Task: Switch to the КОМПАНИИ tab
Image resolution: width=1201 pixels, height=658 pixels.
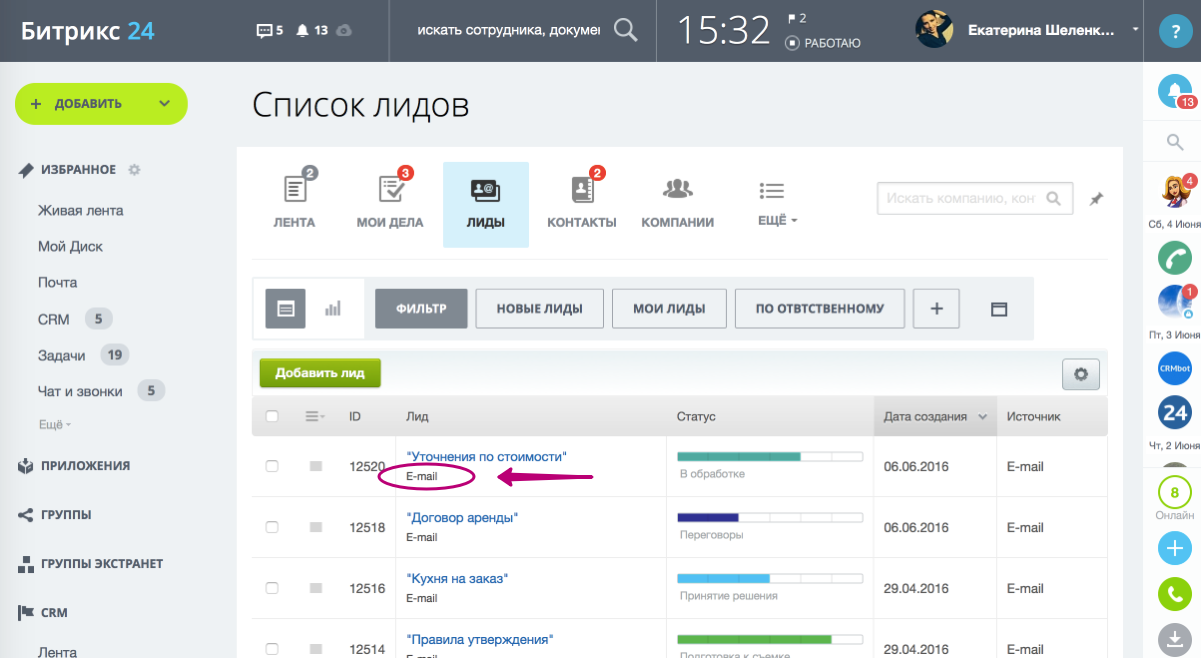Action: (678, 204)
